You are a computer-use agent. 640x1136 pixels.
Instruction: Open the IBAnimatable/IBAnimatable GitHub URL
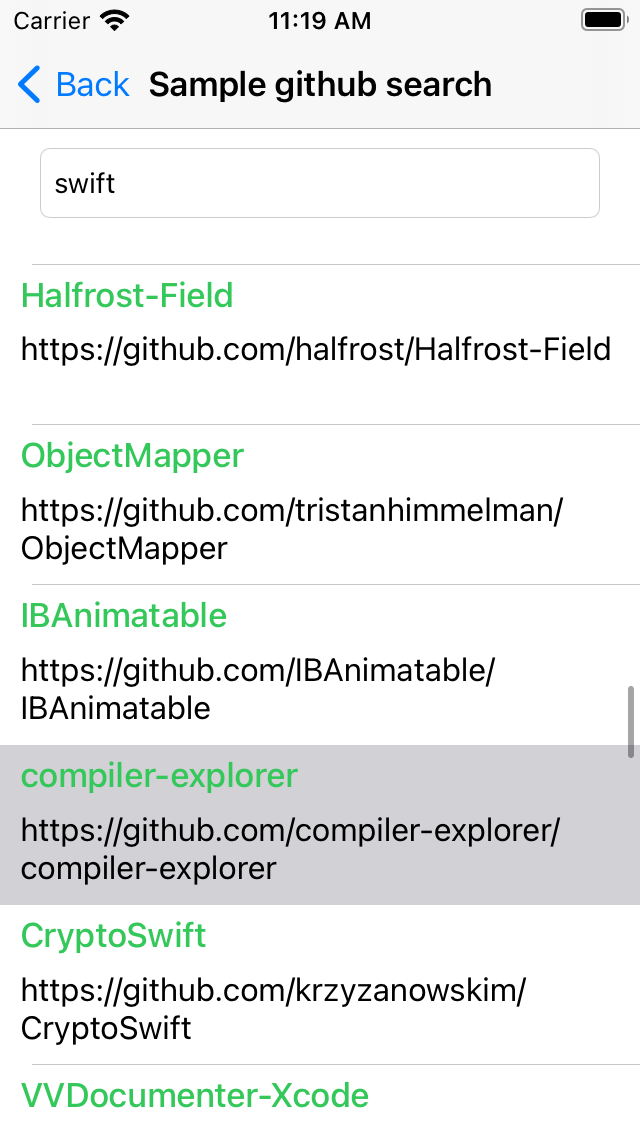click(x=258, y=689)
